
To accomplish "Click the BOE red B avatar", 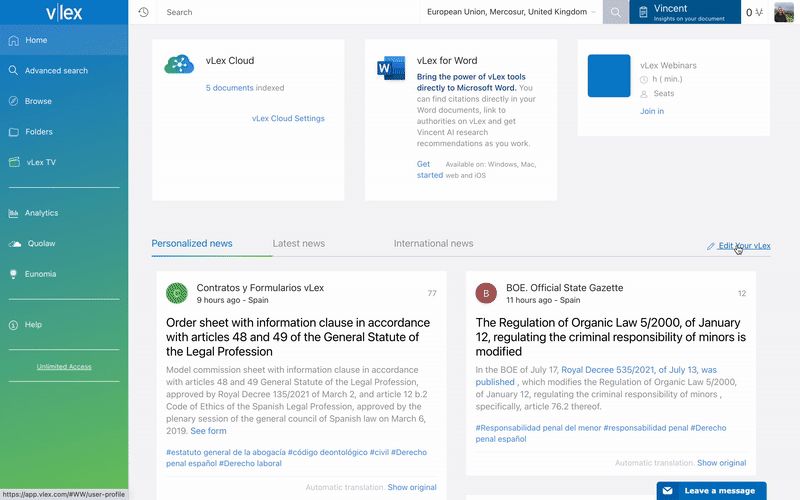I will click(x=486, y=293).
